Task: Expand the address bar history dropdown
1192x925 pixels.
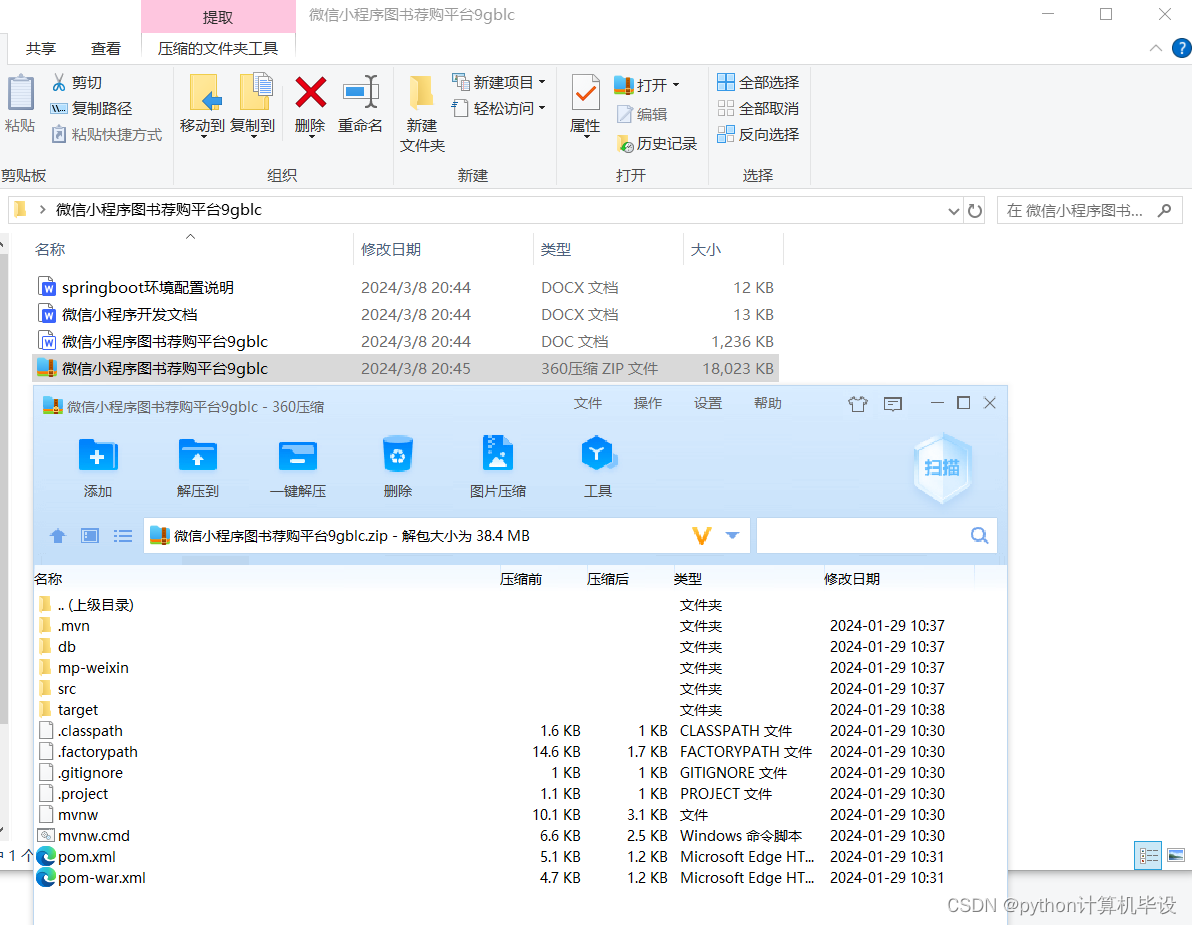Action: point(953,211)
